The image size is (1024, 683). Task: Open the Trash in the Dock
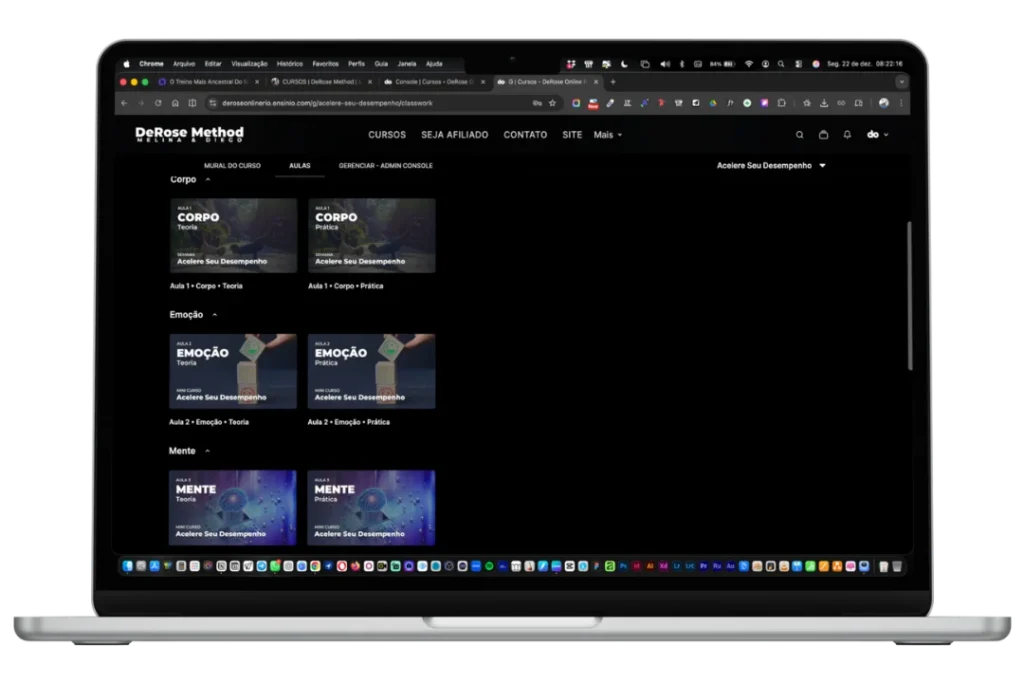click(x=897, y=566)
